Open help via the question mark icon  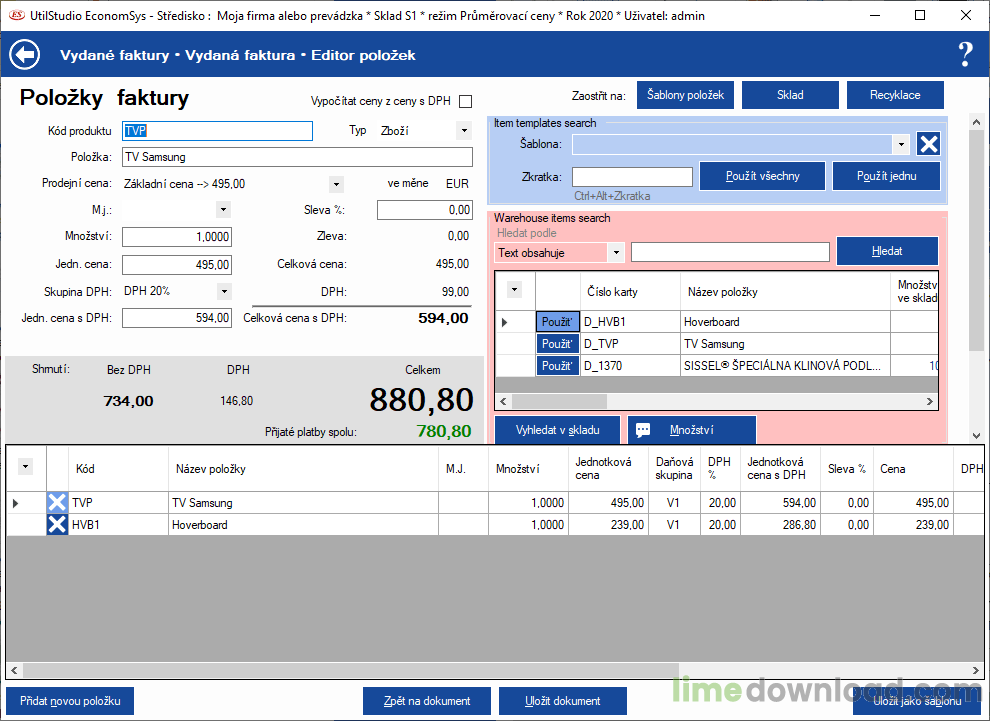pyautogui.click(x=965, y=55)
